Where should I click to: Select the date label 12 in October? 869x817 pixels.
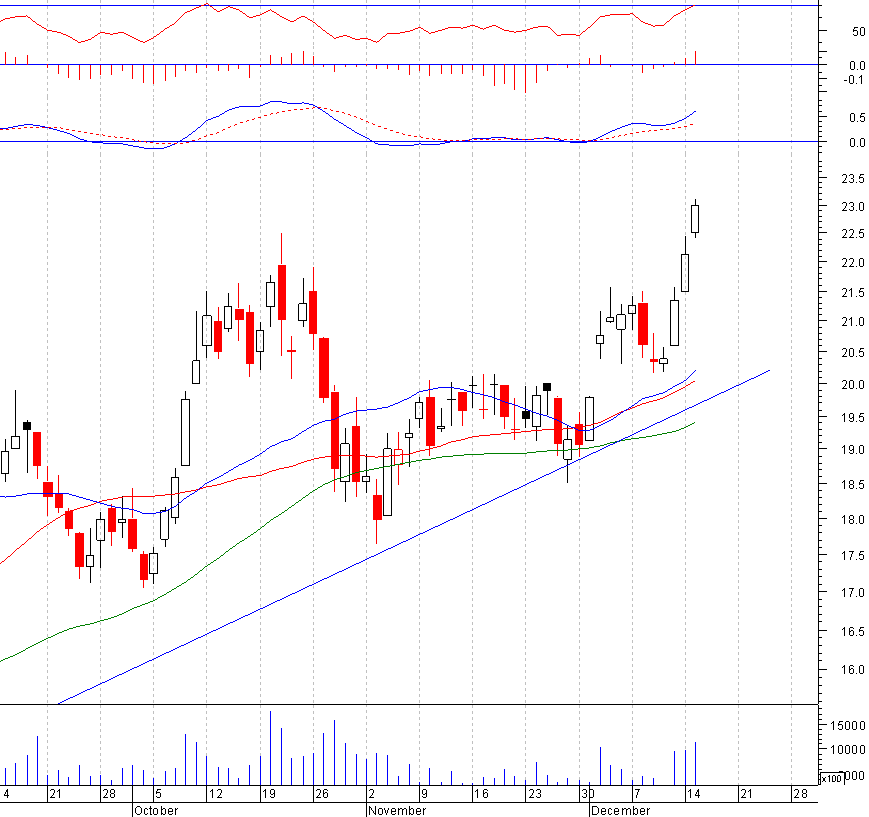coord(215,794)
